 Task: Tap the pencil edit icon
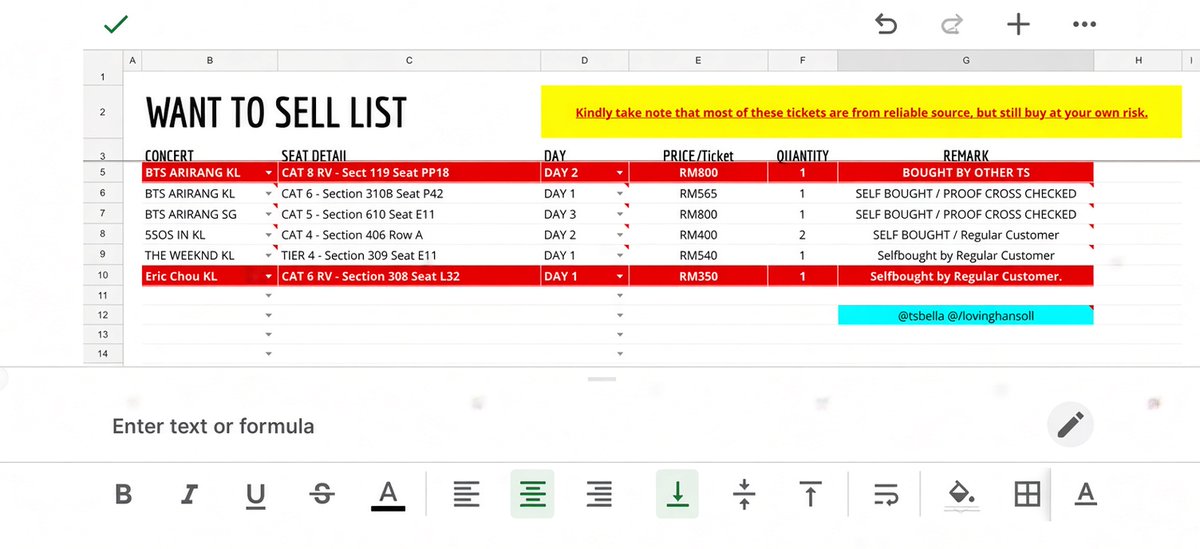coord(1070,425)
